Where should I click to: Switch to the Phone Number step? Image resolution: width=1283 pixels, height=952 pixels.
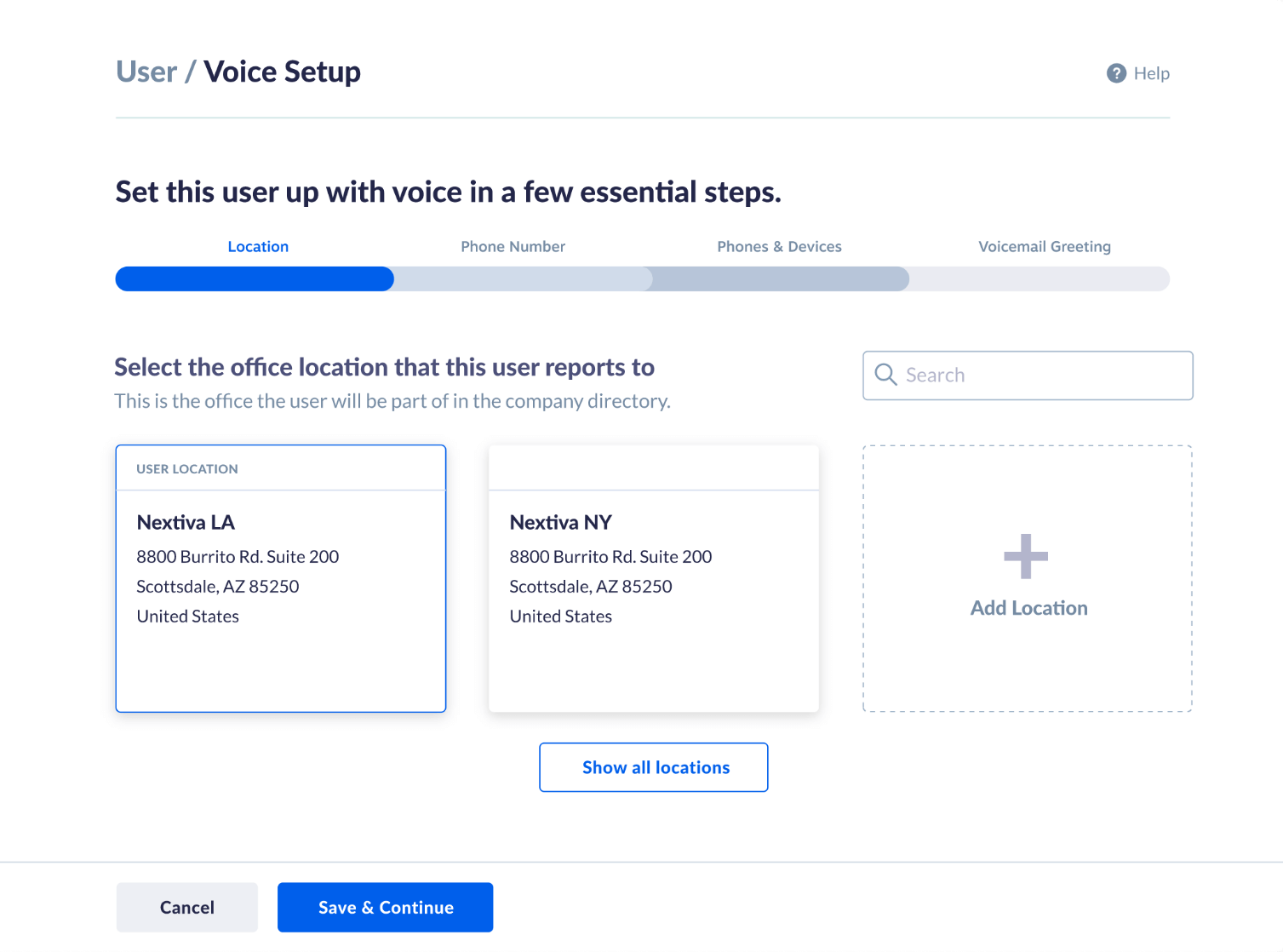513,246
